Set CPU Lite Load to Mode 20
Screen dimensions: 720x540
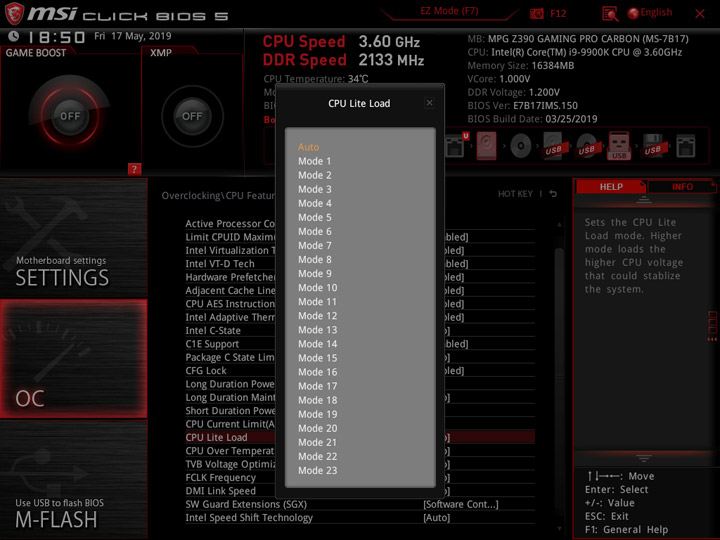[317, 428]
